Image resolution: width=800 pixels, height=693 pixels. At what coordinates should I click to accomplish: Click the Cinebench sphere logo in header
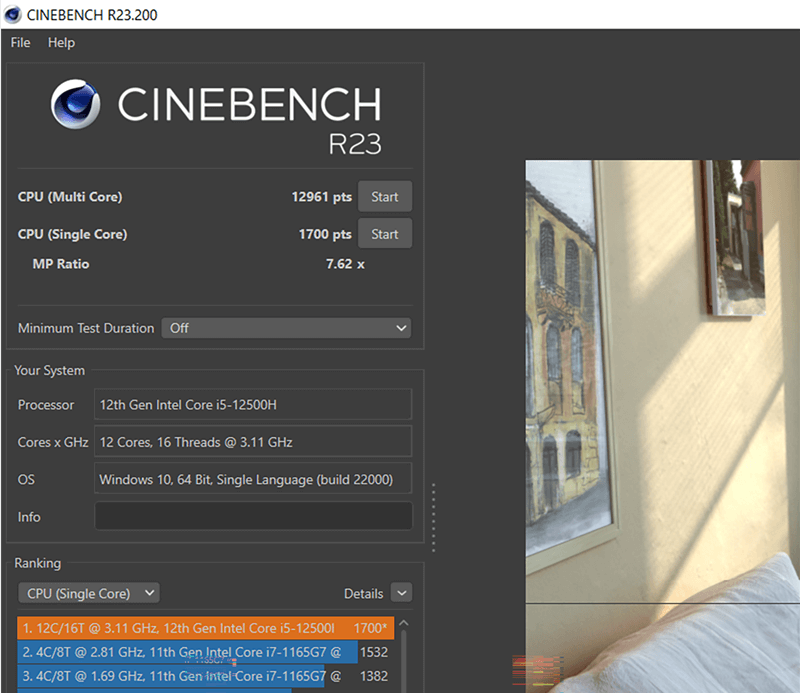[x=76, y=104]
